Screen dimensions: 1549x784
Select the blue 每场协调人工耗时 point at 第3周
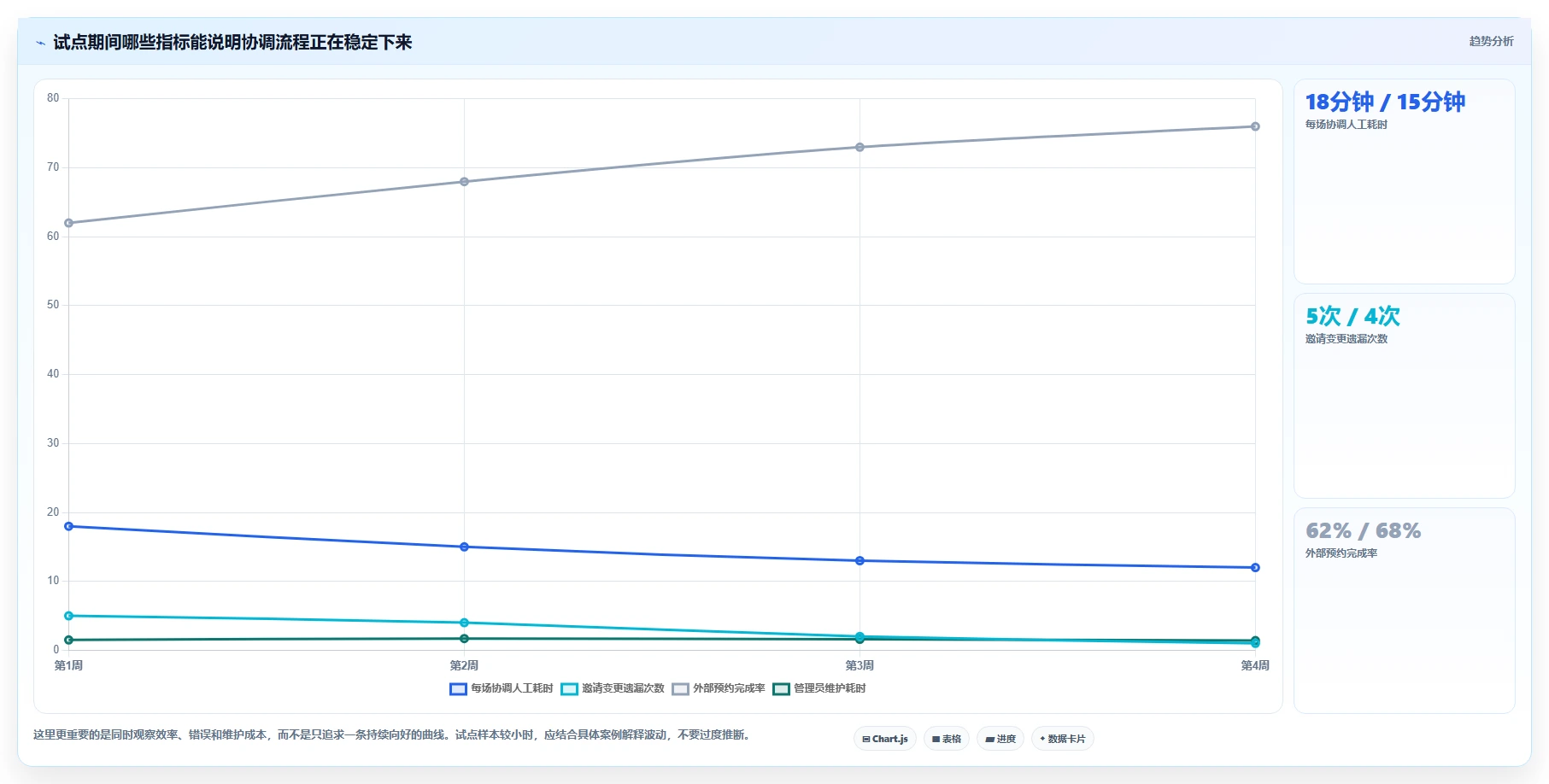(x=860, y=560)
